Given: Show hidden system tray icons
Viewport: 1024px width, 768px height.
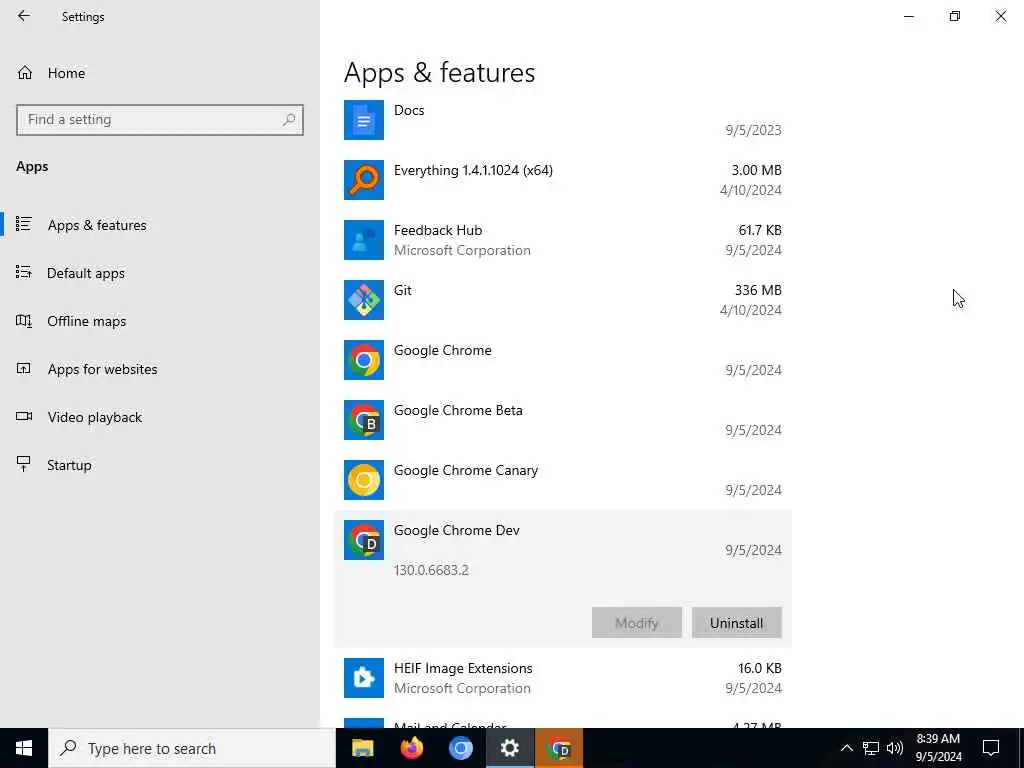Looking at the screenshot, I should tap(846, 748).
